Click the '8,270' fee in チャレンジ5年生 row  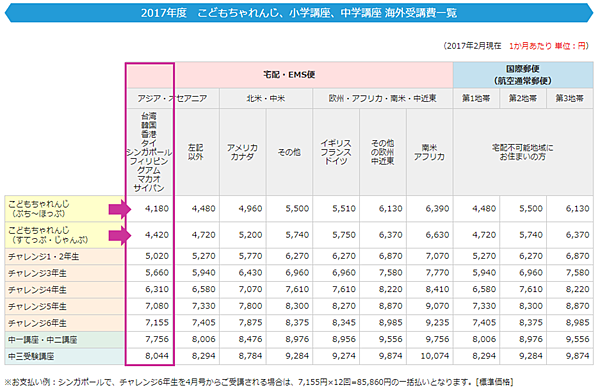(344, 306)
